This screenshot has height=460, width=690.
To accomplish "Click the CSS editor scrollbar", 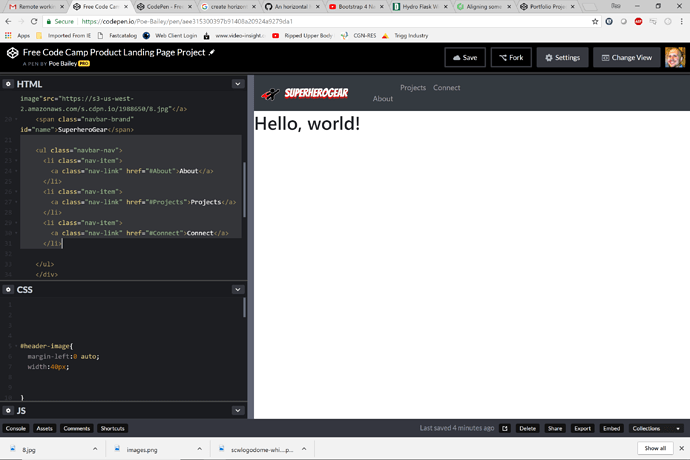I will (244, 307).
